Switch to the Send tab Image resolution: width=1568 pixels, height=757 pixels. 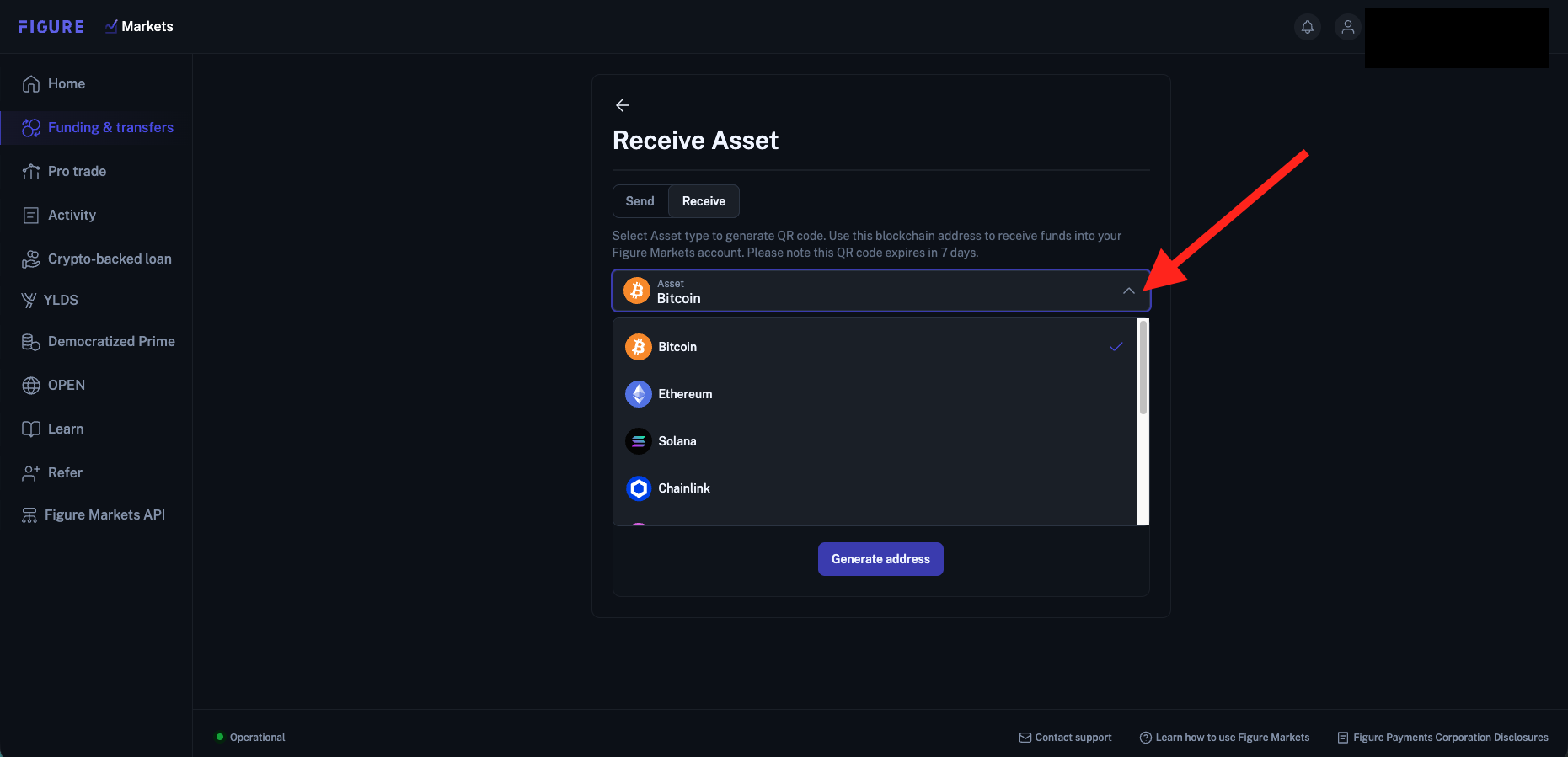[640, 201]
